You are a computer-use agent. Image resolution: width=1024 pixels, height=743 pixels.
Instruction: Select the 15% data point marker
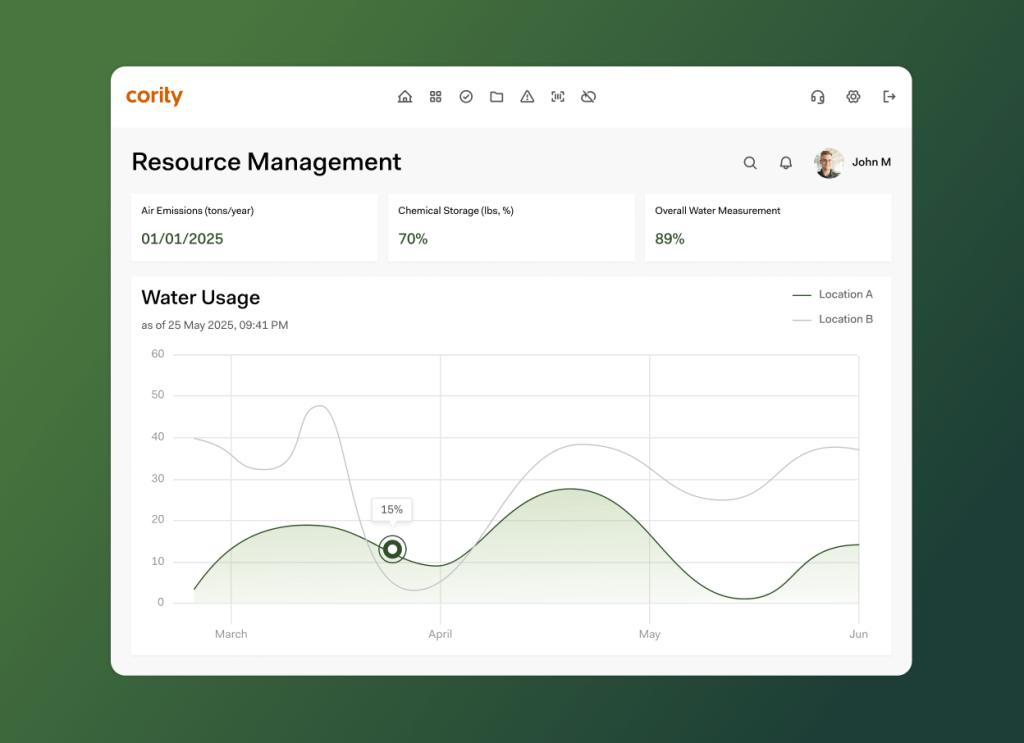tap(392, 550)
